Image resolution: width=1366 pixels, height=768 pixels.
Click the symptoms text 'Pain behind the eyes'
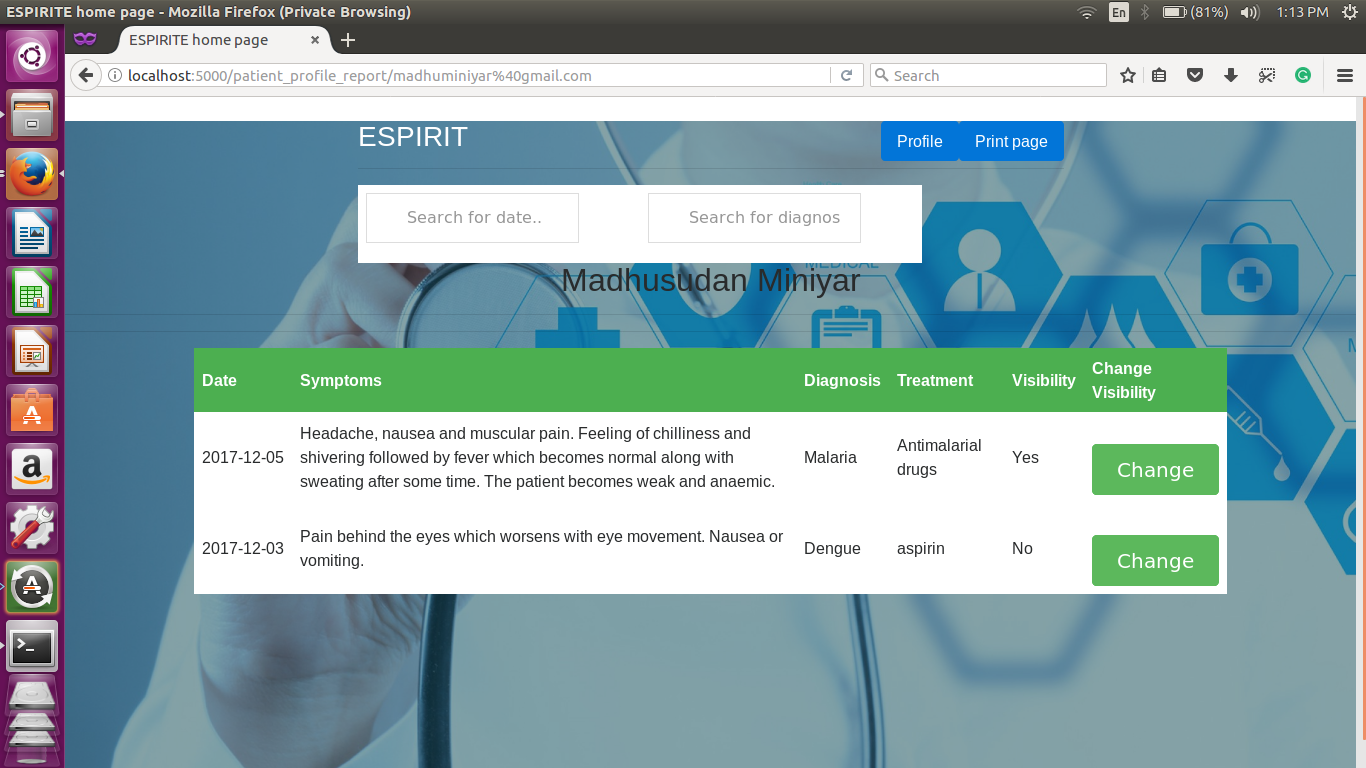tap(541, 548)
